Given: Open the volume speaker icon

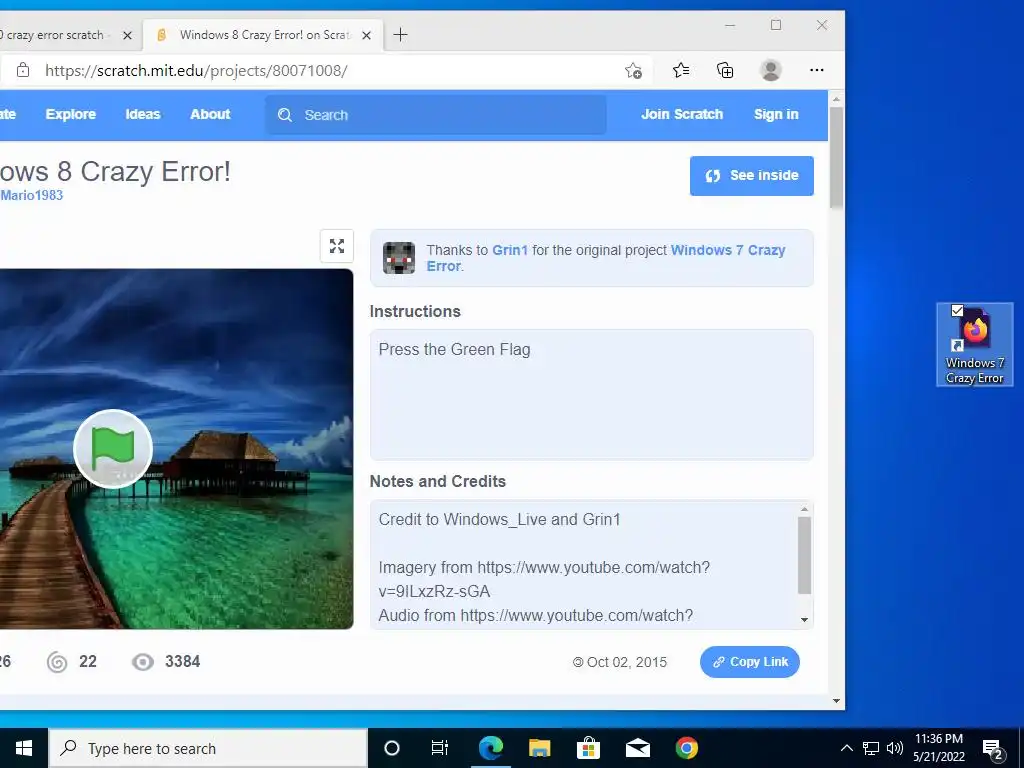Looking at the screenshot, I should pyautogui.click(x=894, y=748).
